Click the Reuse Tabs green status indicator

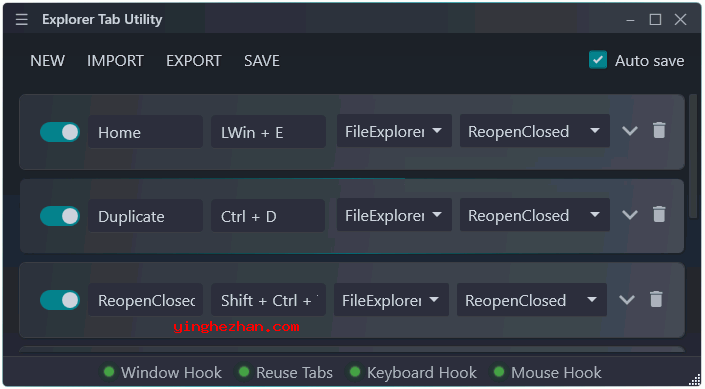[x=244, y=372]
